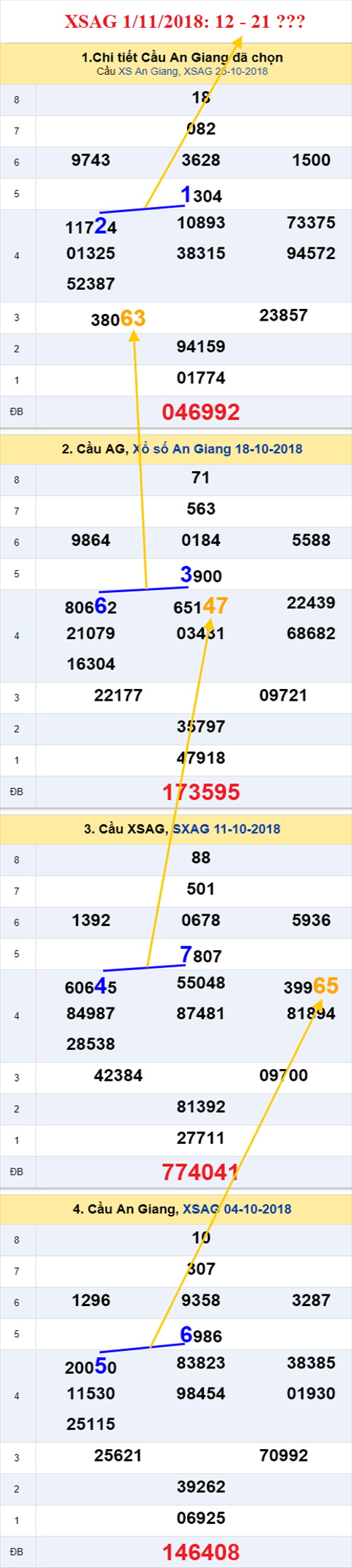
Task: Click prize number 09721
Action: click(x=284, y=696)
